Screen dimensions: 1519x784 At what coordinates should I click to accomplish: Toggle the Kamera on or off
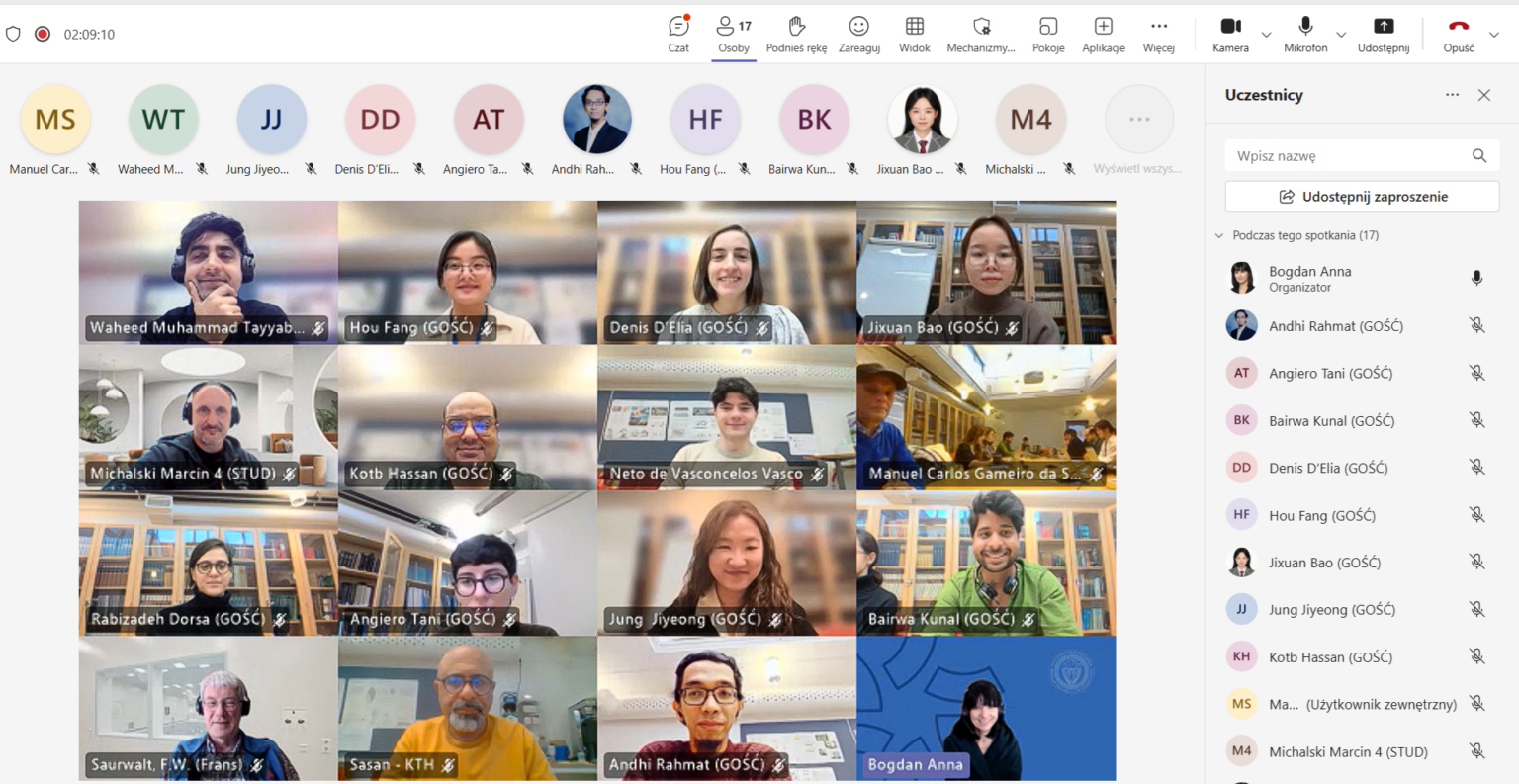1230,34
